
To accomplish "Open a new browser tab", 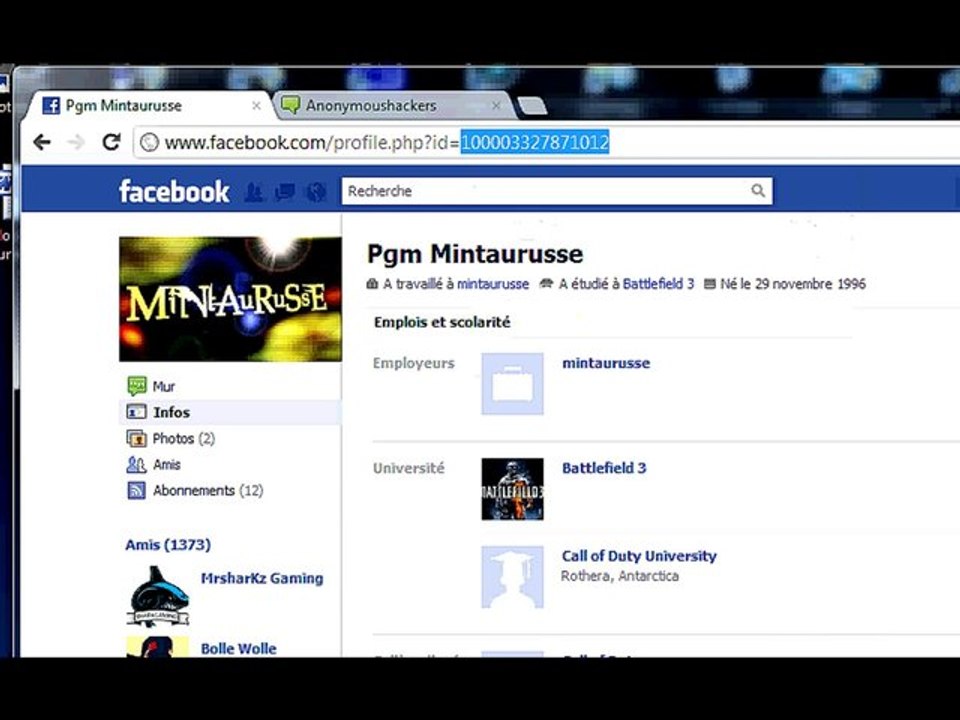I will (533, 107).
